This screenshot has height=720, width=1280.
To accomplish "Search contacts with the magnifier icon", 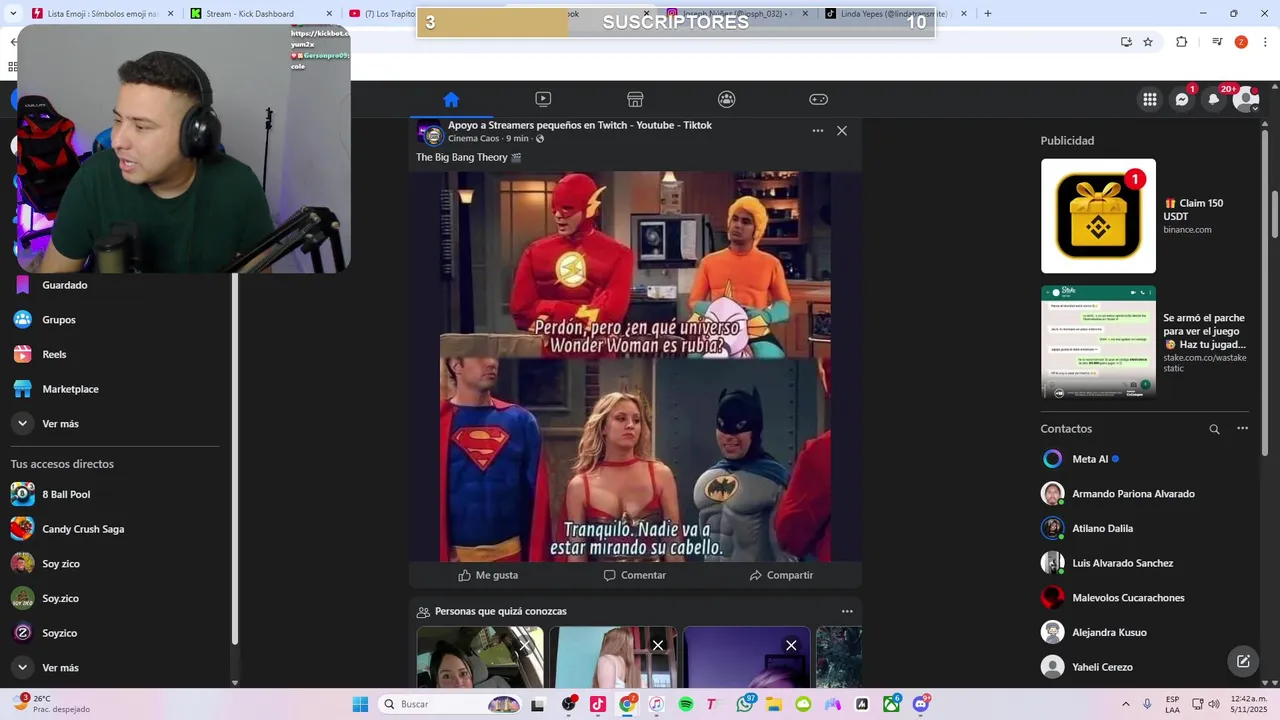I will (x=1214, y=429).
